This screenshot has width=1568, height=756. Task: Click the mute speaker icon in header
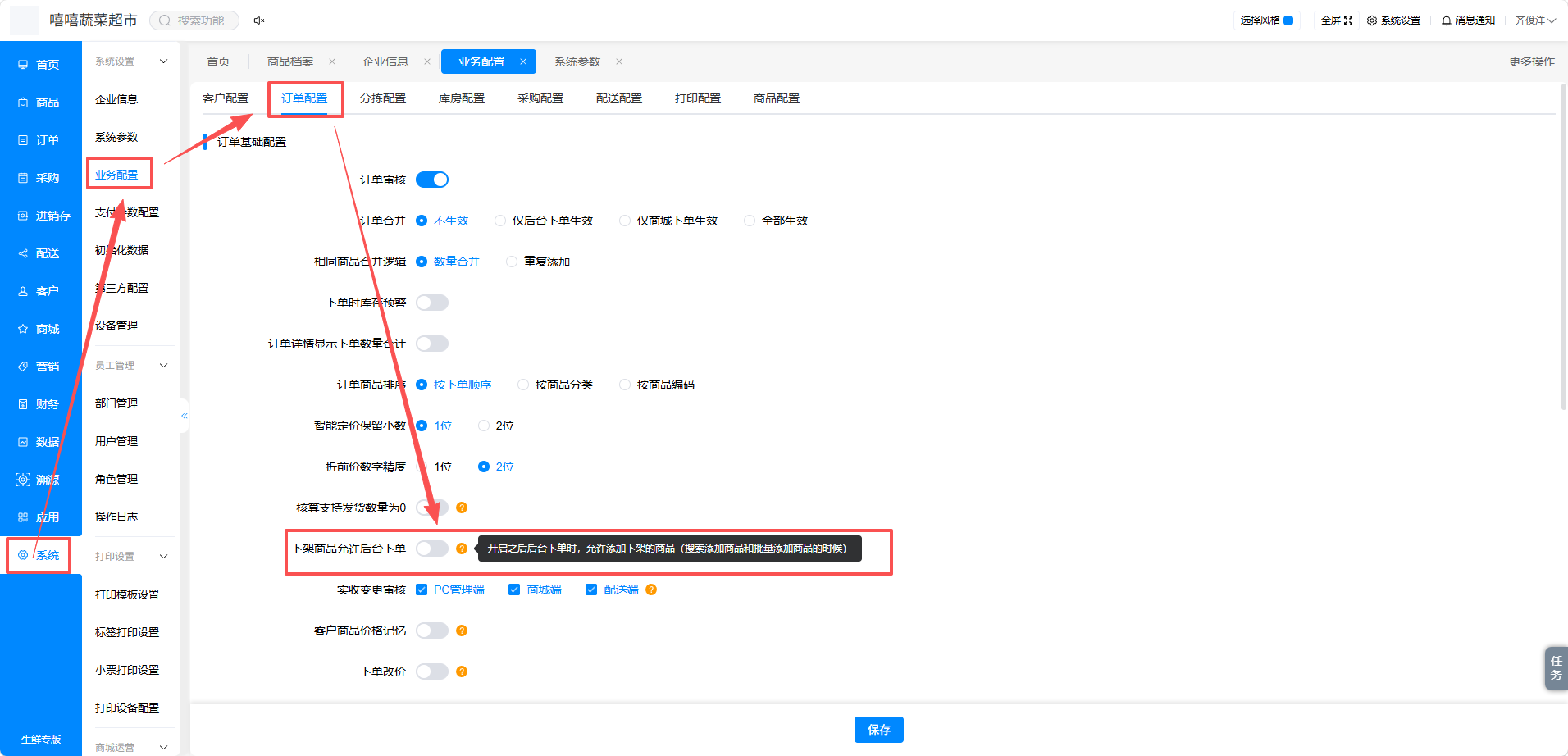tap(259, 20)
